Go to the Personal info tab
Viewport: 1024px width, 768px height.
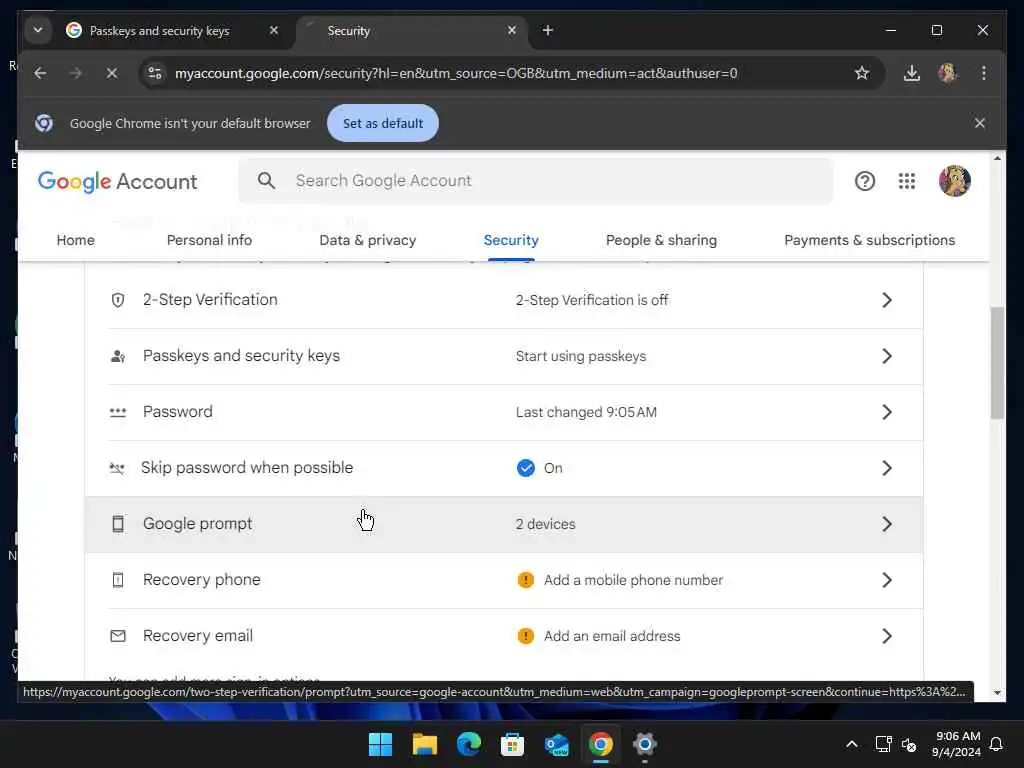click(x=209, y=240)
